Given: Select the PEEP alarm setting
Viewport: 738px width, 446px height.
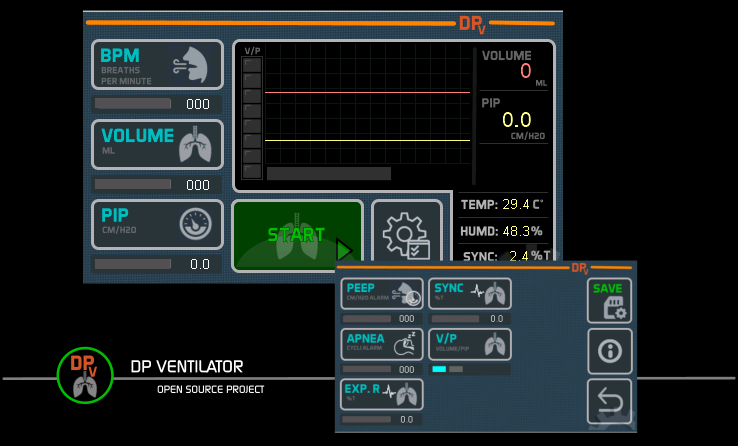Looking at the screenshot, I should [x=382, y=294].
